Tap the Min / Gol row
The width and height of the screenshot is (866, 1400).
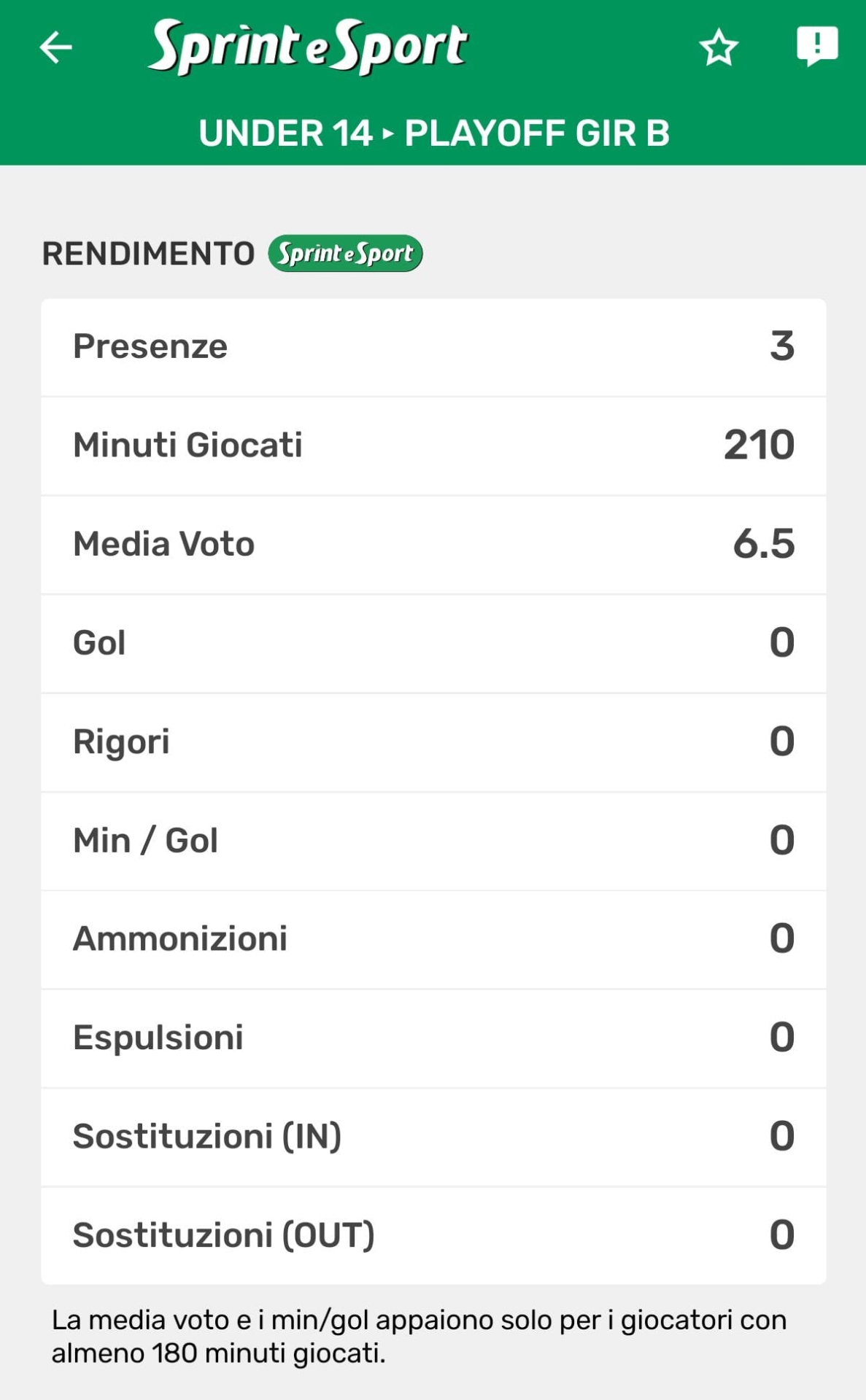pyautogui.click(x=433, y=841)
